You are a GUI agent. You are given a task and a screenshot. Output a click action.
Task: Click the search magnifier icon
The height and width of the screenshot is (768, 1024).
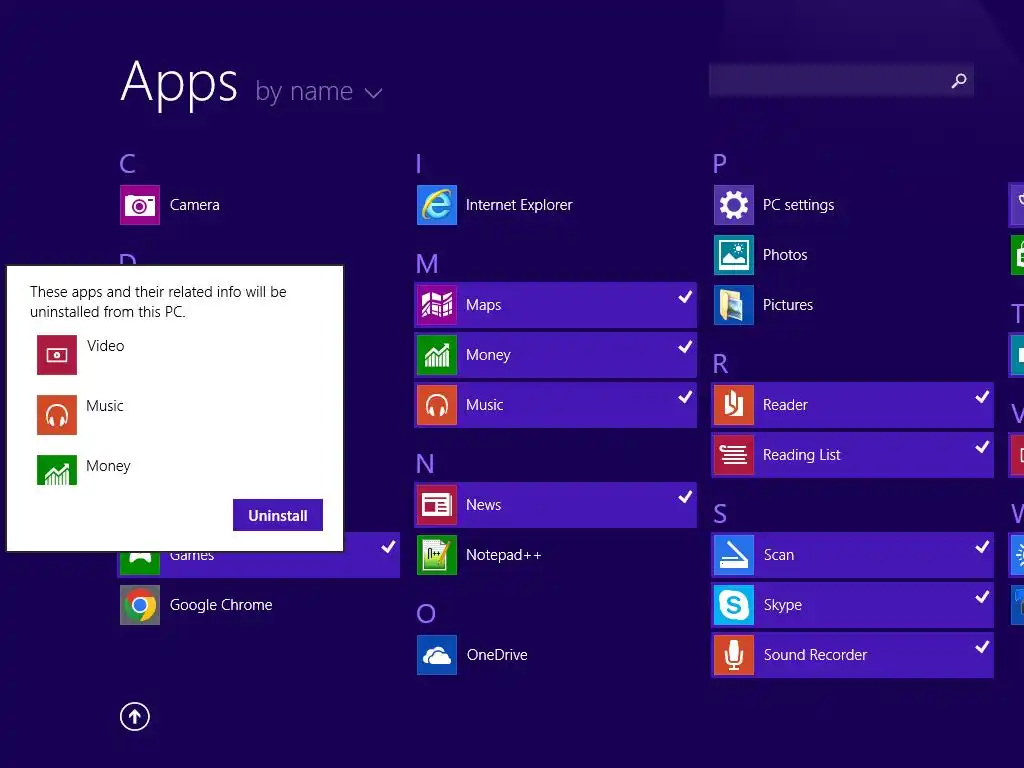point(959,81)
